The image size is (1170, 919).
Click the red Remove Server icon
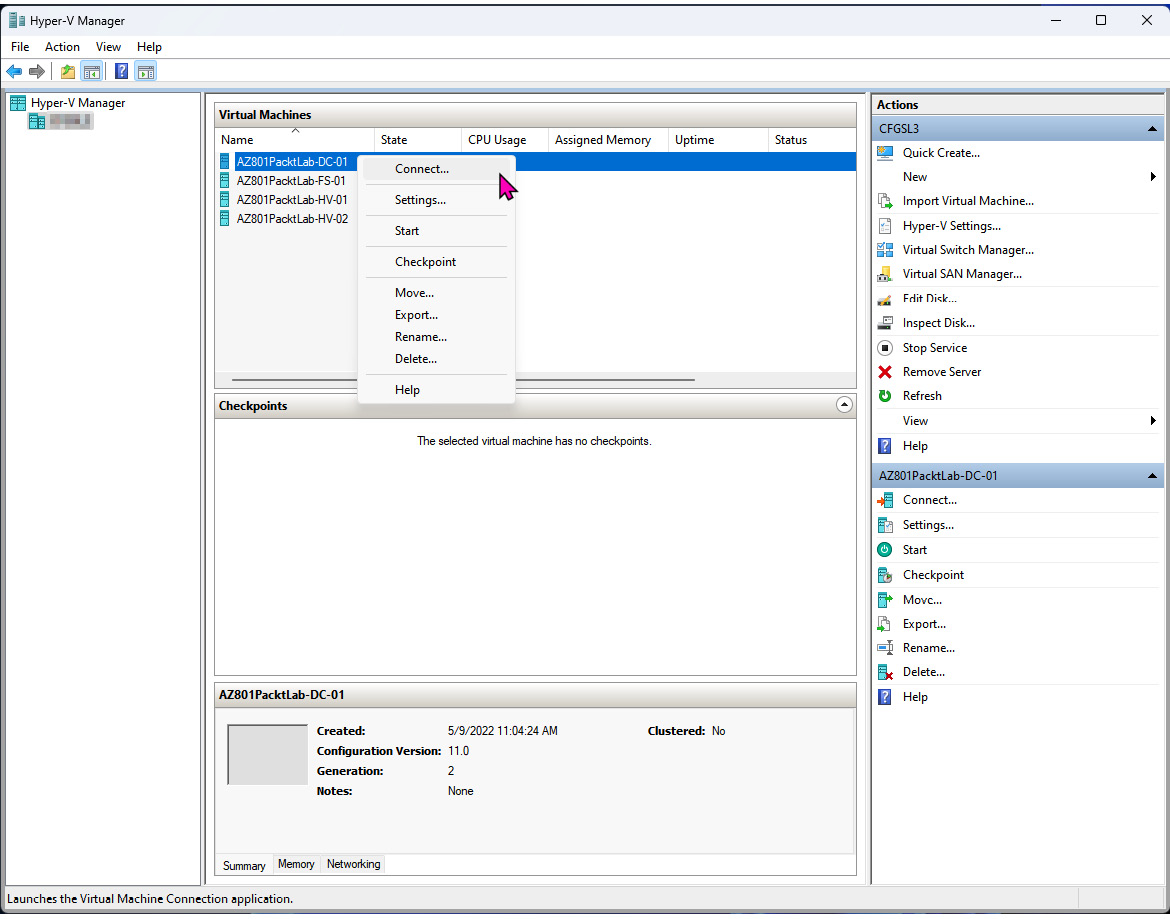pos(885,371)
